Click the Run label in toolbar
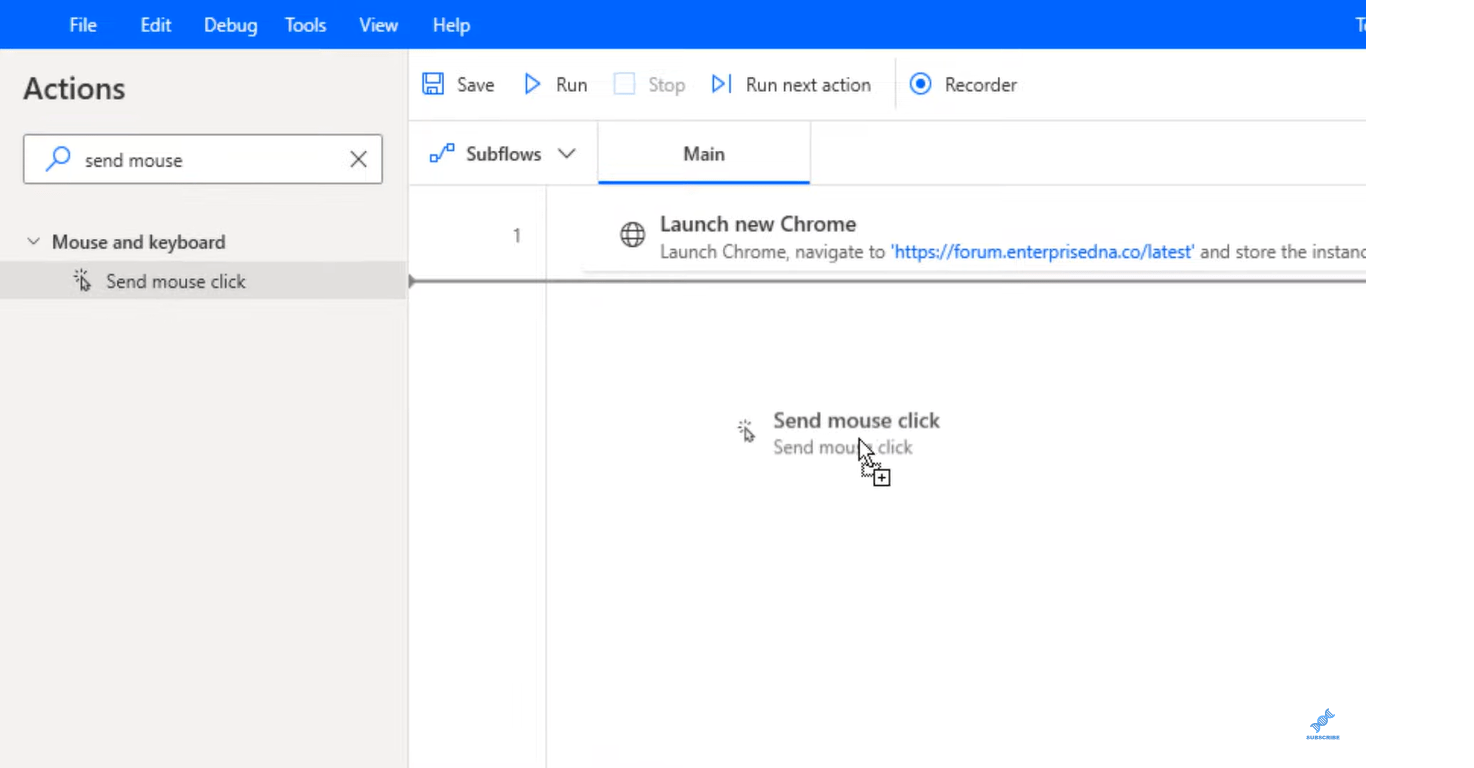The width and height of the screenshot is (1474, 768). 571,85
